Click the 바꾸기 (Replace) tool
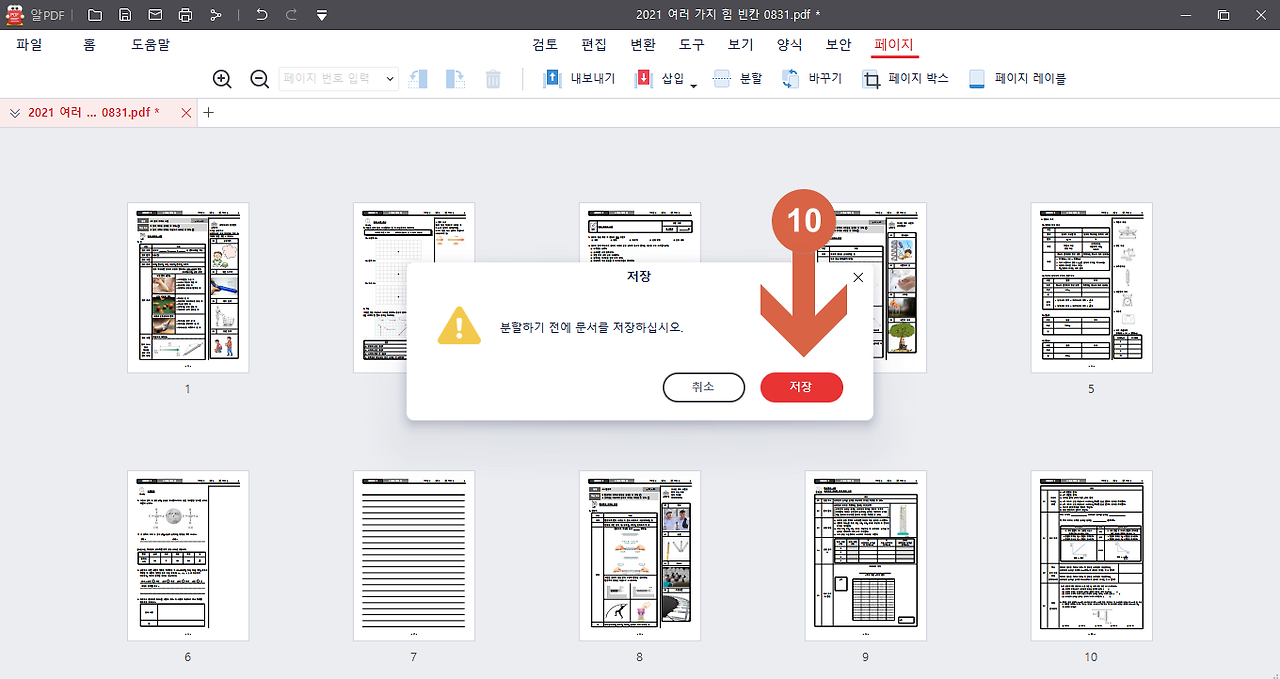Image resolution: width=1280 pixels, height=679 pixels. pos(812,78)
